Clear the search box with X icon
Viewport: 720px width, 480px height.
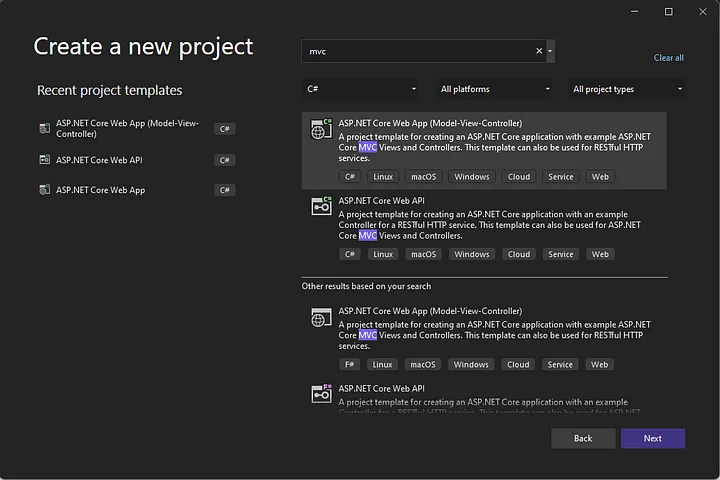click(539, 51)
